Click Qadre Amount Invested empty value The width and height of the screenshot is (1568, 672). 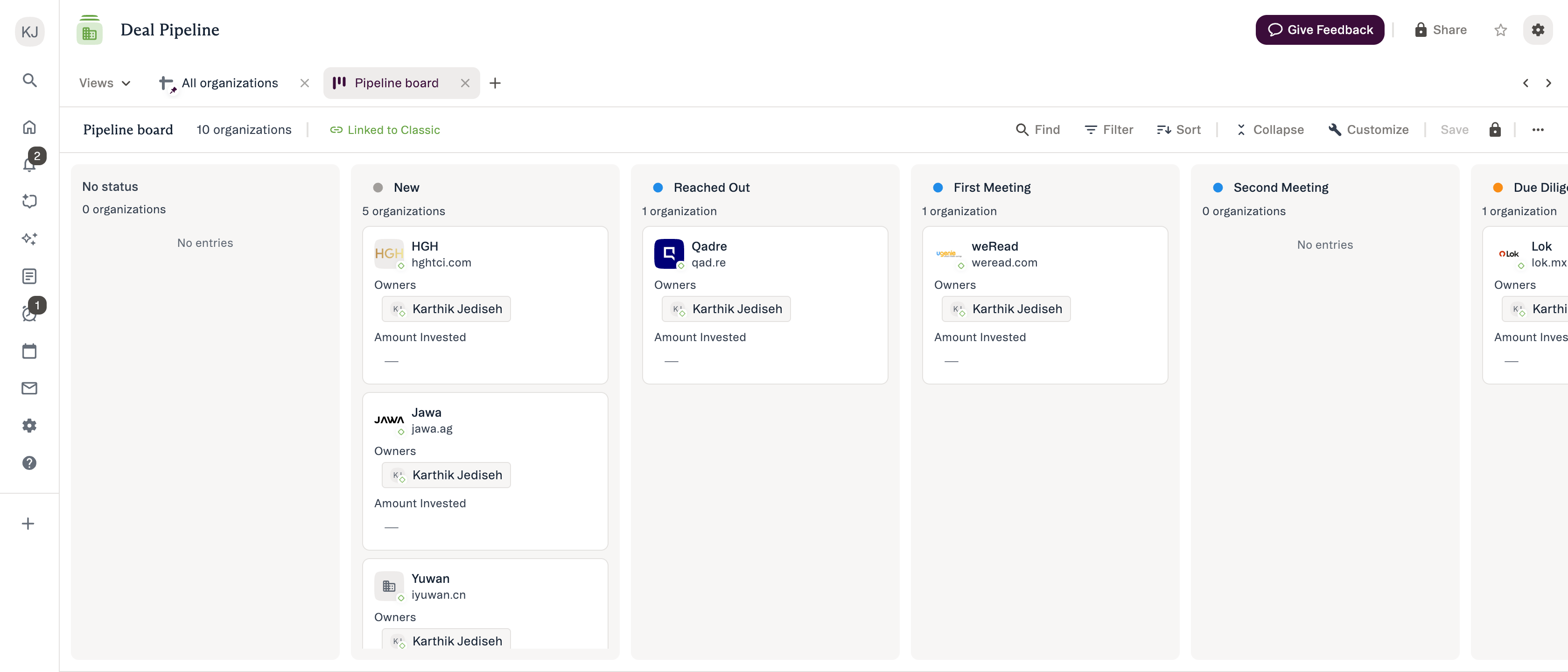(672, 362)
